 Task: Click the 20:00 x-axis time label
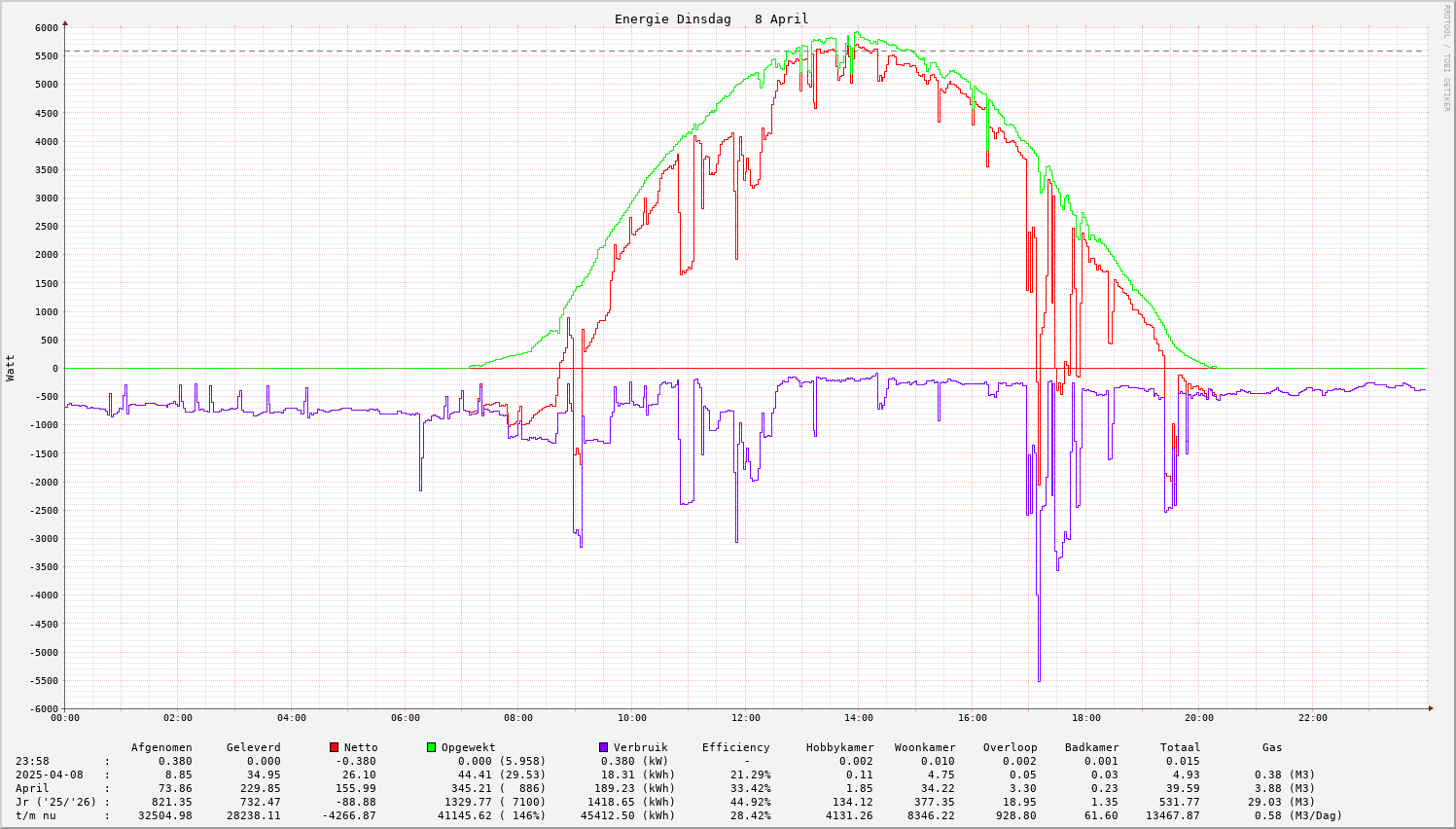pyautogui.click(x=1199, y=718)
